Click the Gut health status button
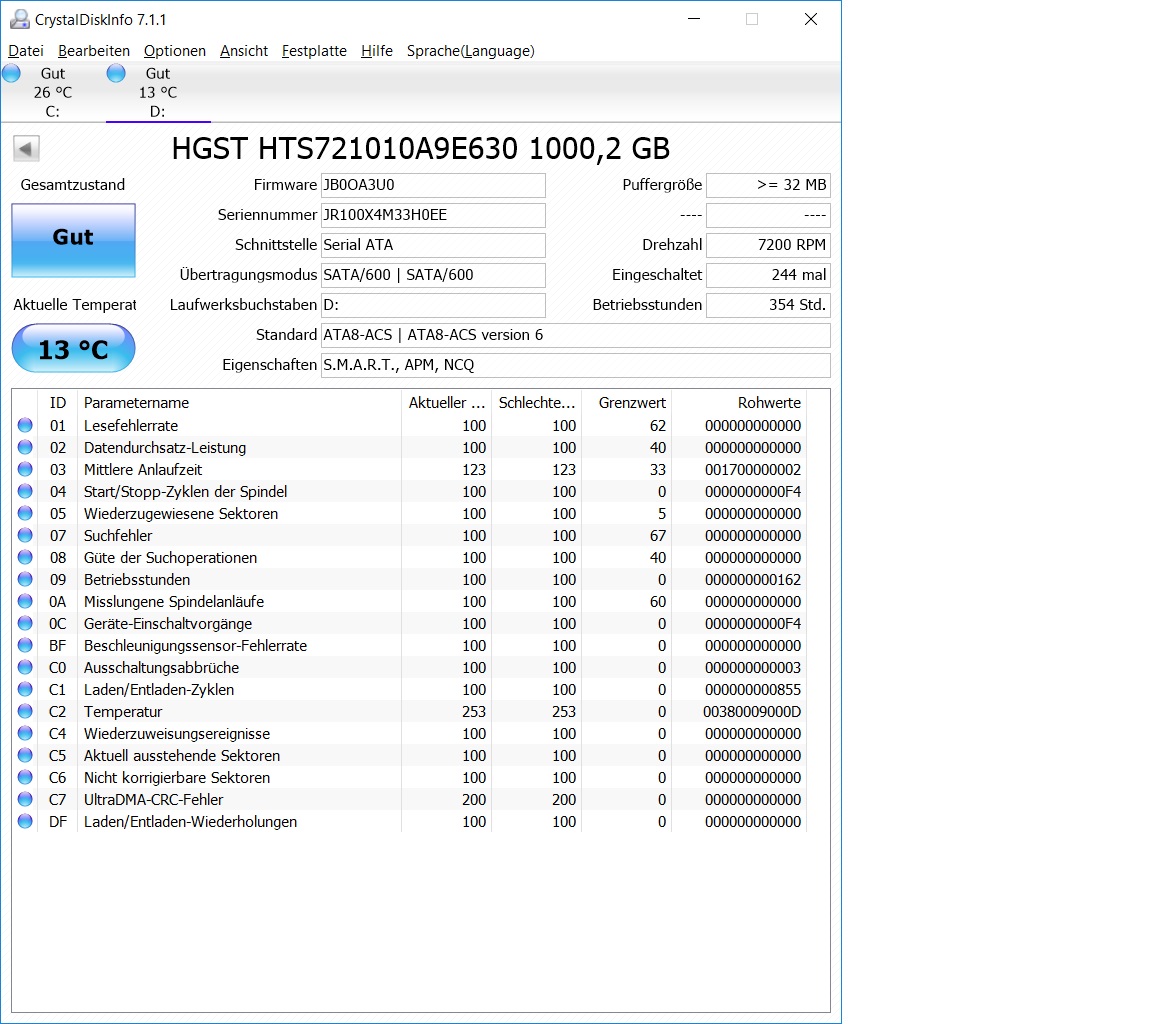This screenshot has height=1024, width=1152. pyautogui.click(x=73, y=240)
